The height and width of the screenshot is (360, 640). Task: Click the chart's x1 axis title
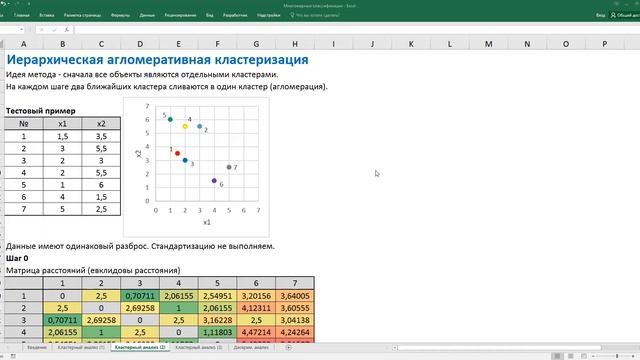pos(207,222)
